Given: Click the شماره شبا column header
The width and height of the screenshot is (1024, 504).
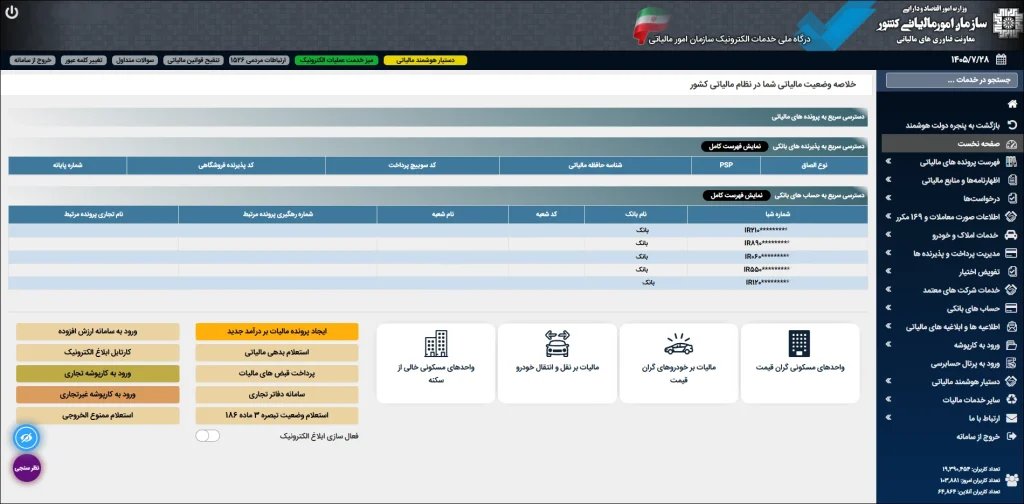Looking at the screenshot, I should click(778, 214).
